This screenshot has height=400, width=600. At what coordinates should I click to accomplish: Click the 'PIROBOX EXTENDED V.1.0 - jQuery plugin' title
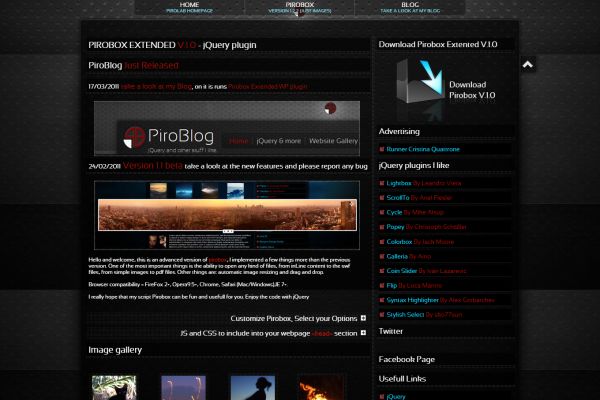172,45
